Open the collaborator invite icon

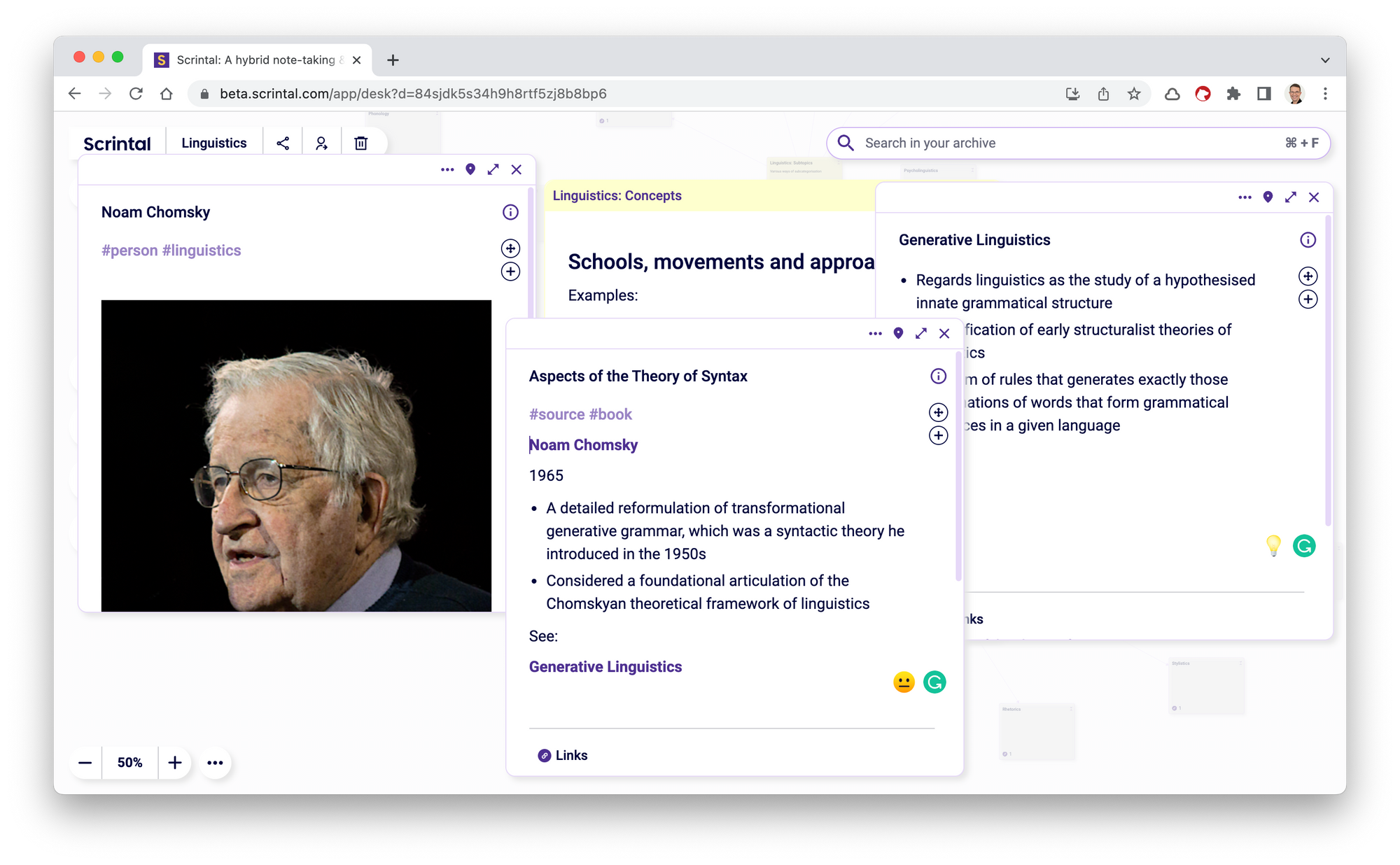(321, 143)
